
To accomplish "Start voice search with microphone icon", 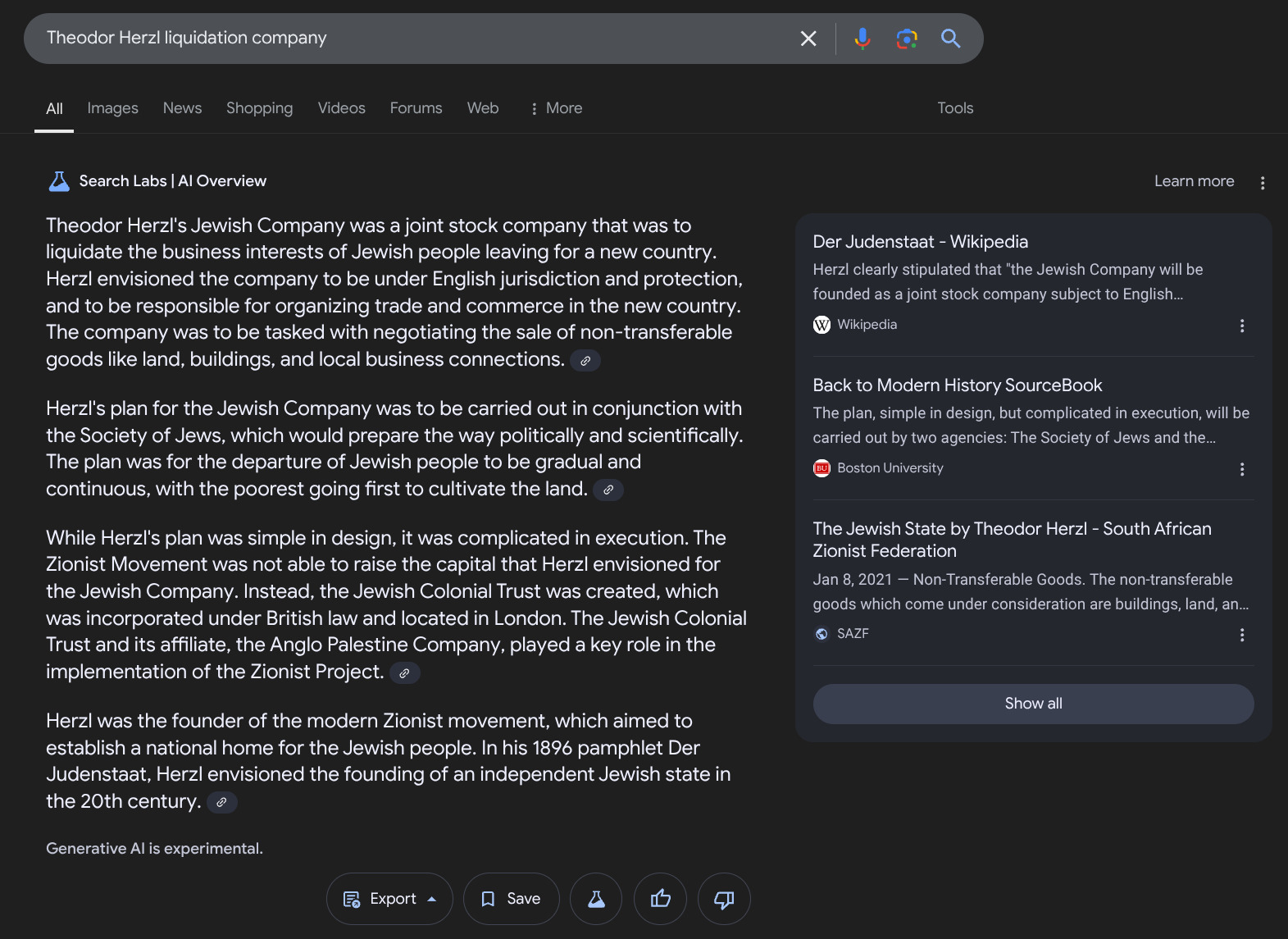I will (862, 39).
